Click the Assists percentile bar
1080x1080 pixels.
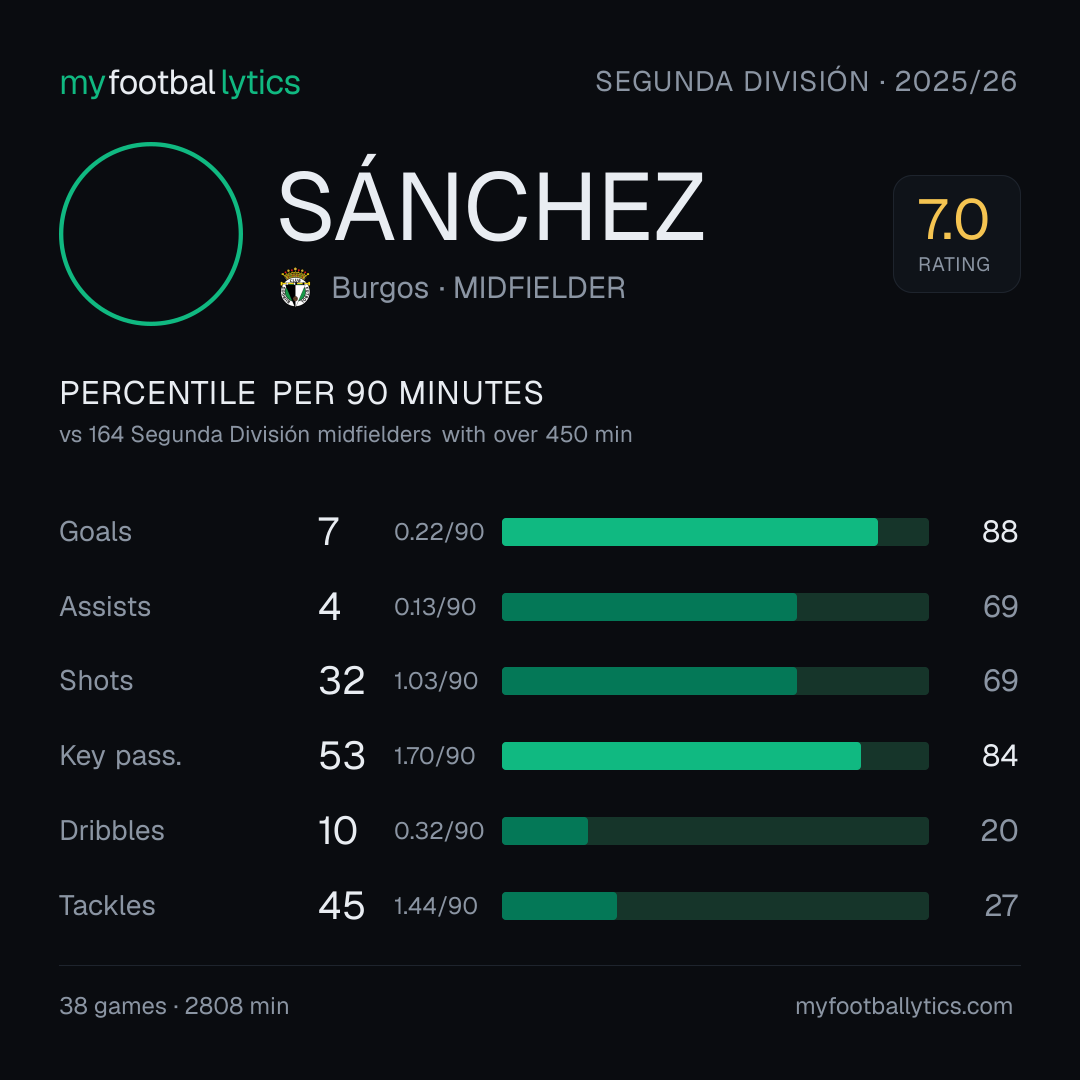715,607
